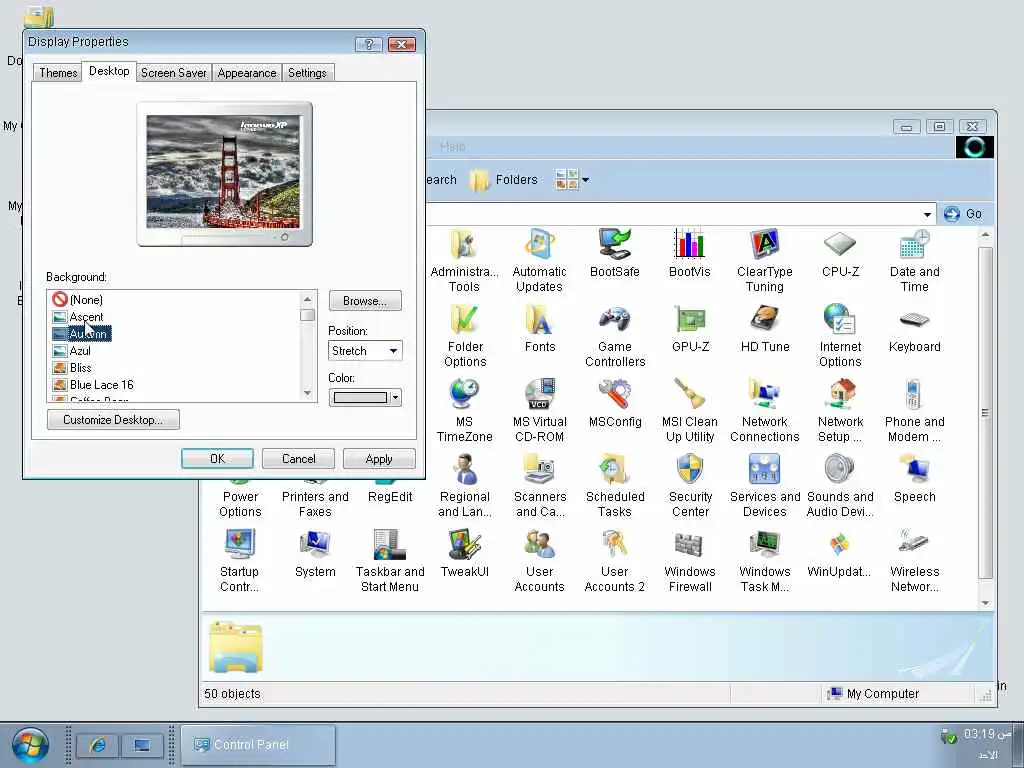Open Network Connections
Viewport: 1024px width, 768px height.
(765, 411)
